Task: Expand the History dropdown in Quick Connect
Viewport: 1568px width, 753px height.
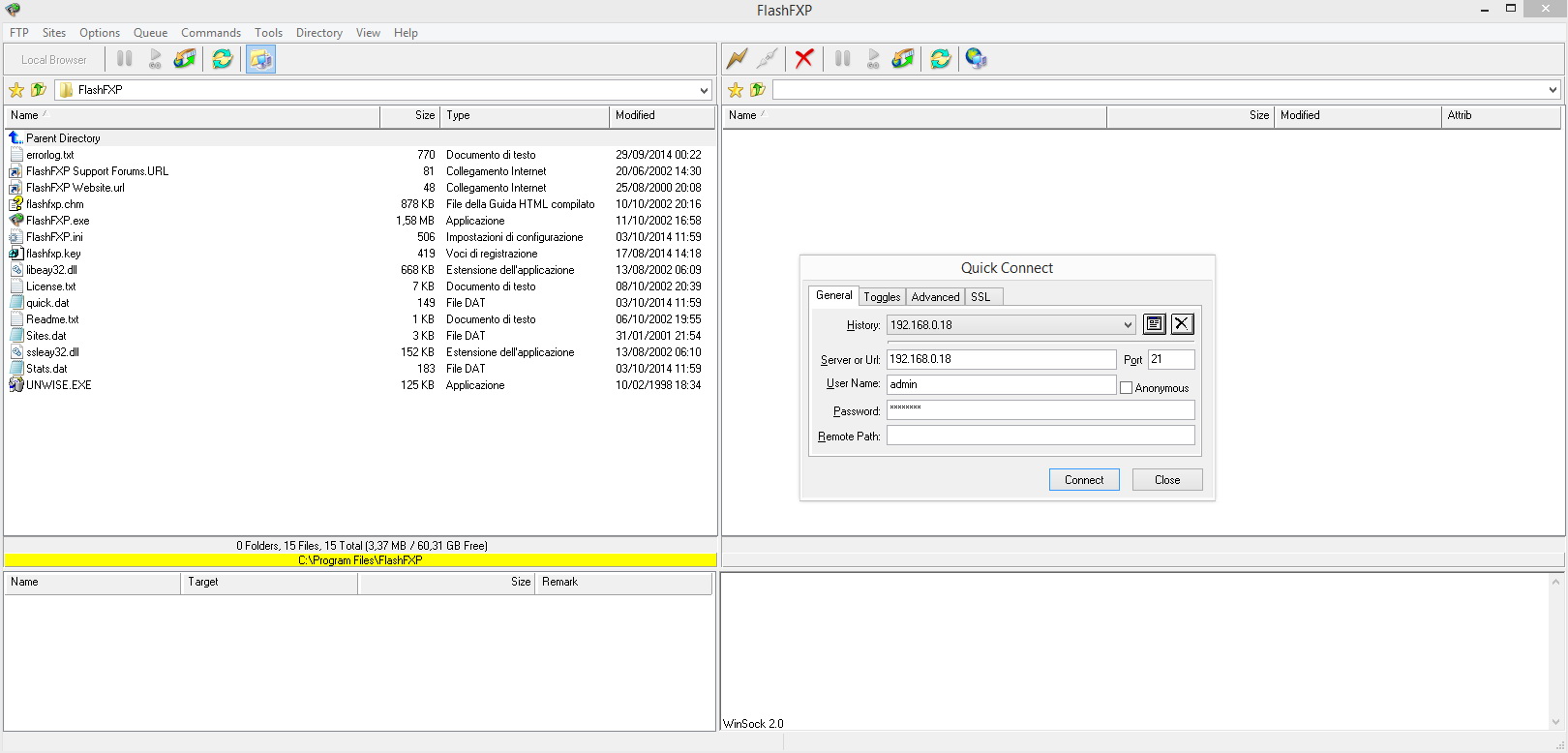Action: click(1128, 325)
